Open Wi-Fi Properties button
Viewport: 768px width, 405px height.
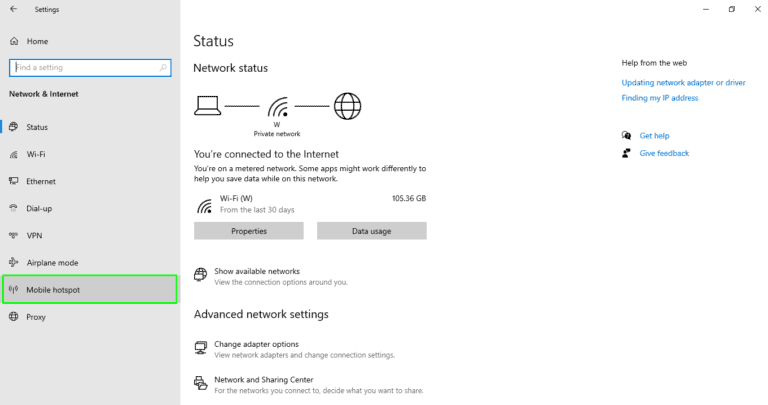click(248, 231)
